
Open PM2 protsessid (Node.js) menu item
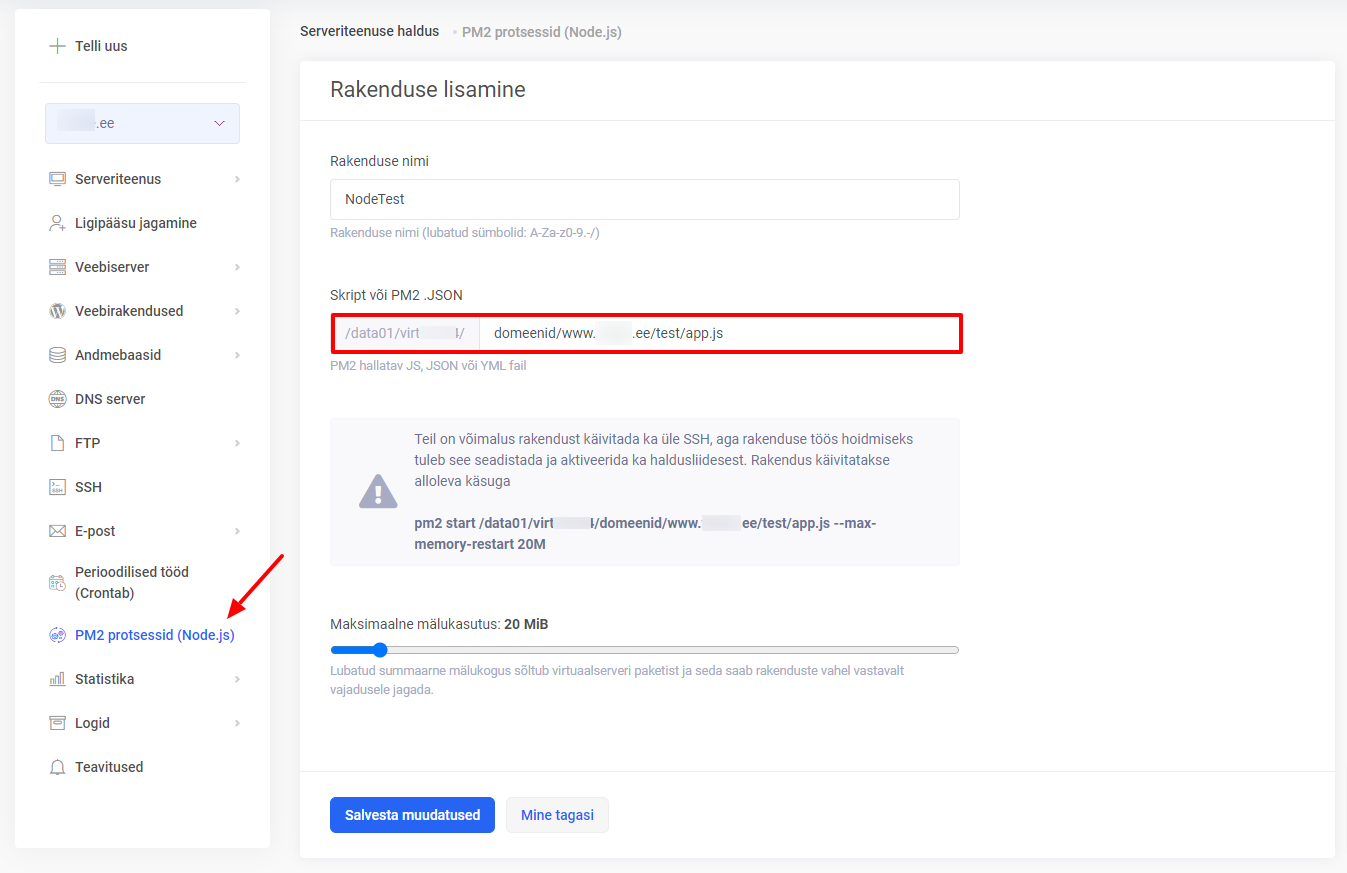(x=154, y=635)
